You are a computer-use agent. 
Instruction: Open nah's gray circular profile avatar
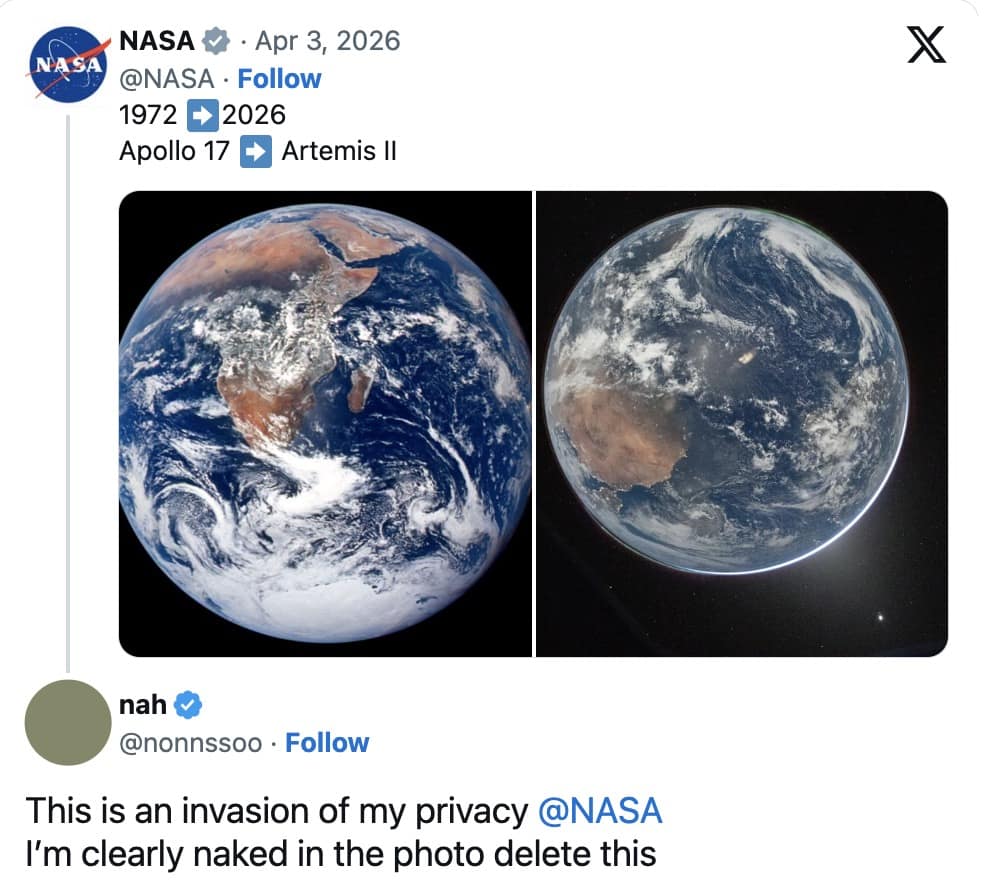[x=67, y=722]
